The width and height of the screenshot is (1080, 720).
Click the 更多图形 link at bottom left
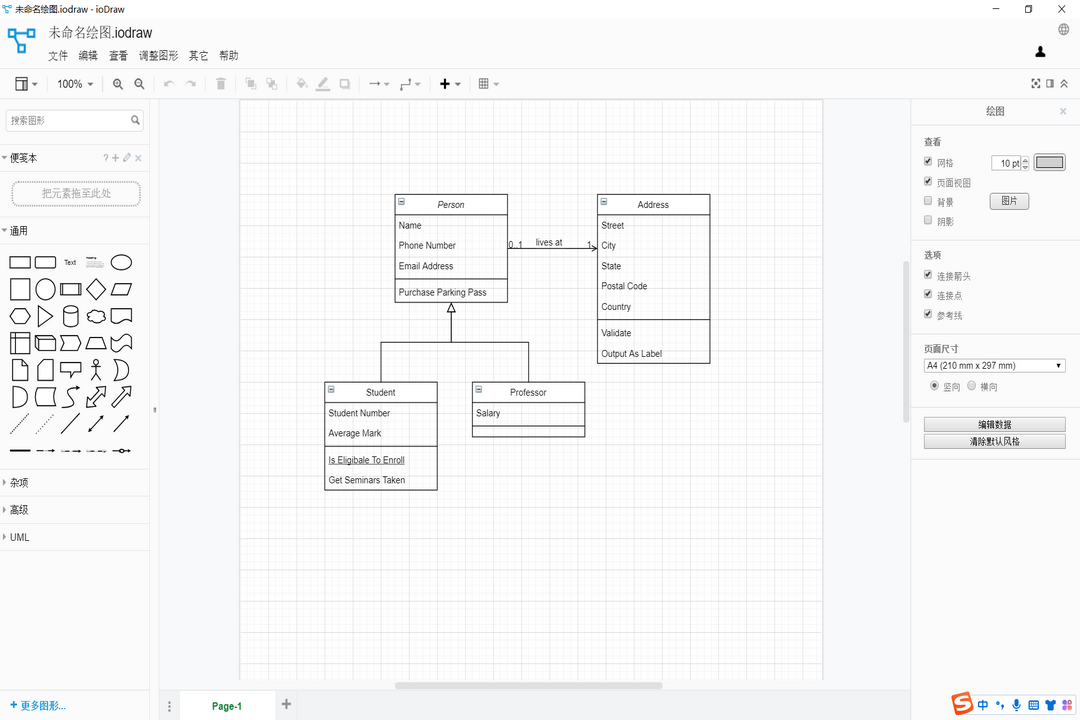(x=38, y=705)
